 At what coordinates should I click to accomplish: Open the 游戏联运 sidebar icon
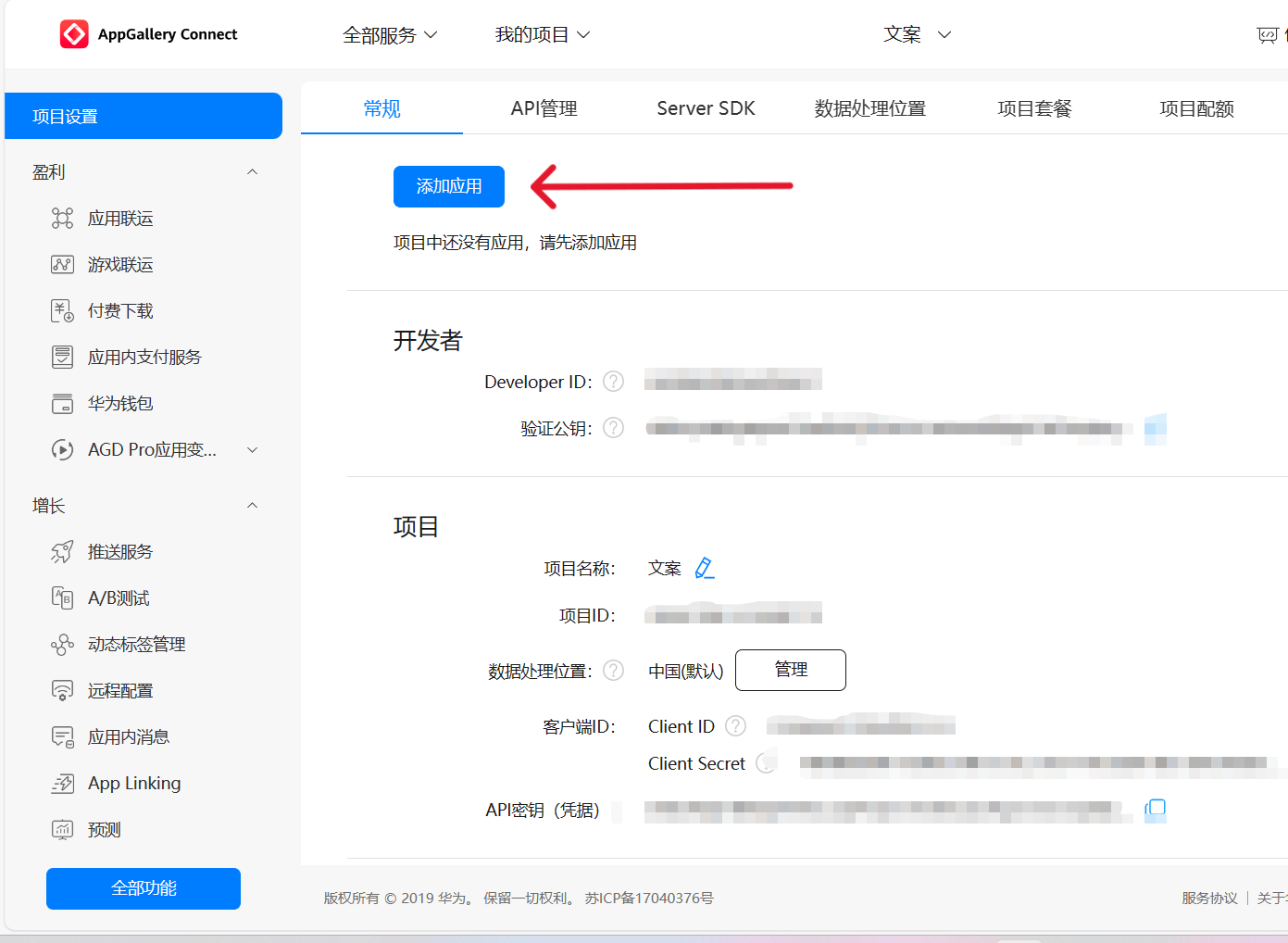62,265
